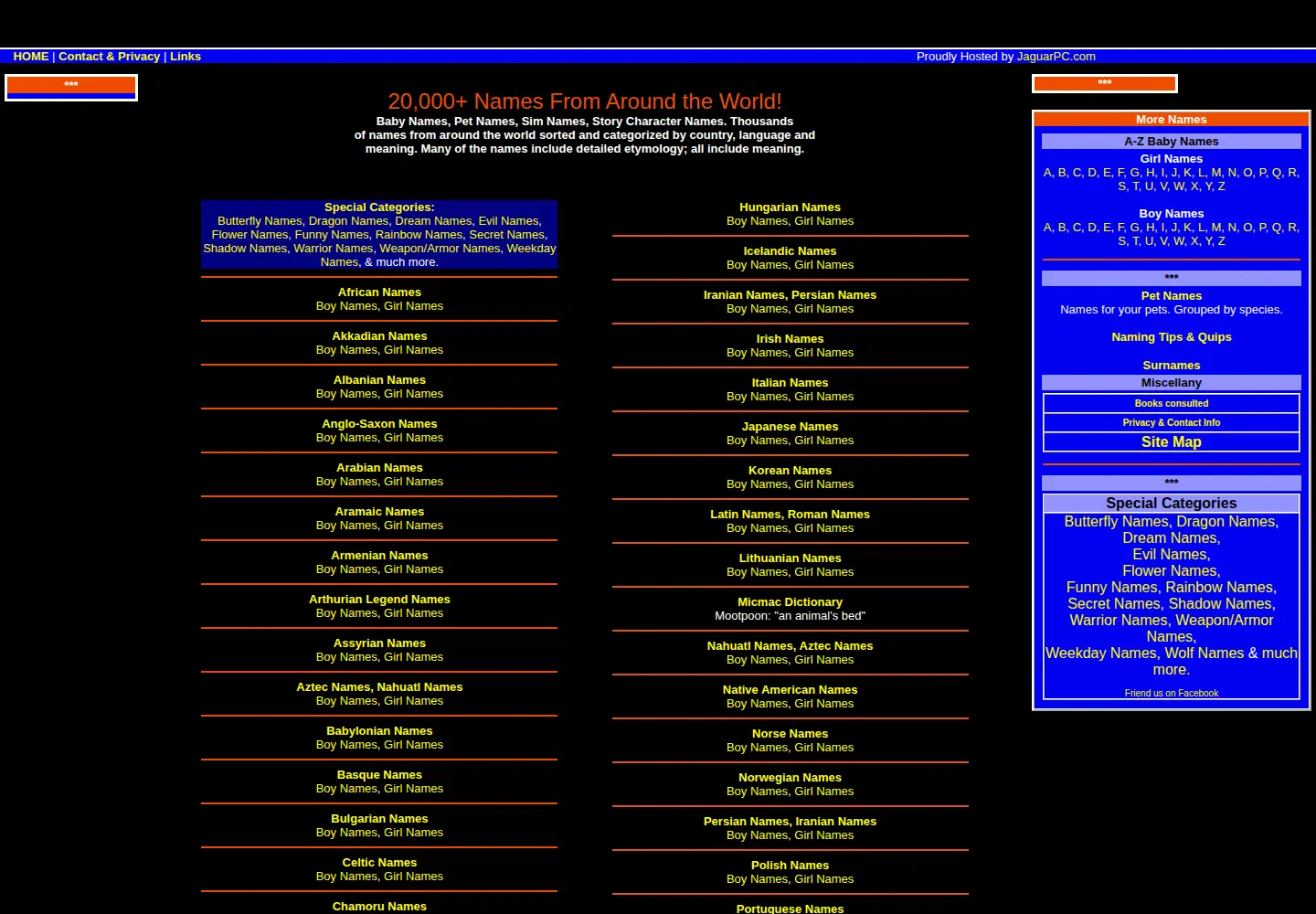1316x914 pixels.
Task: Open Irish Names heading
Action: tap(790, 339)
